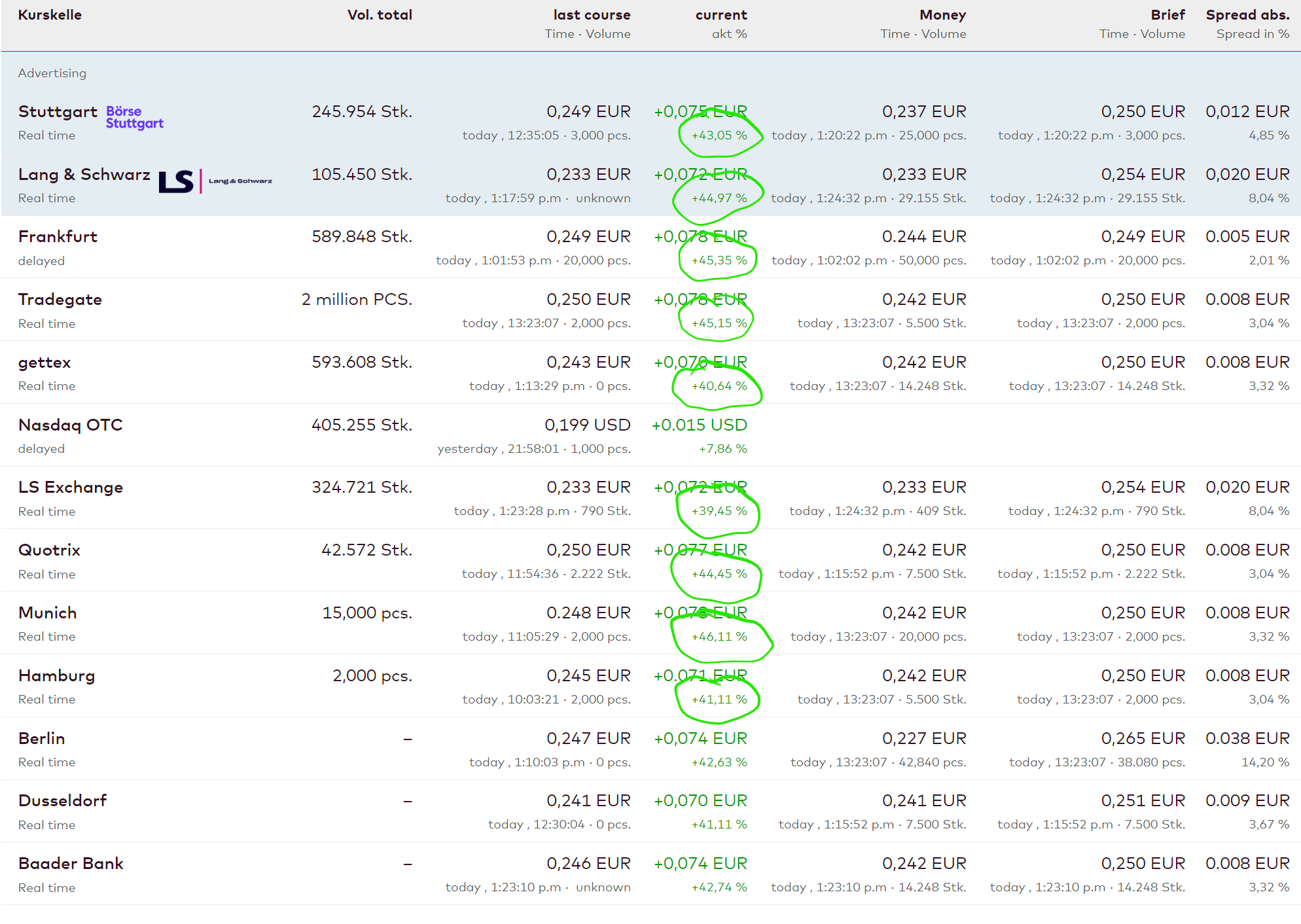
Task: Click the Börse Stuttgart logo
Action: point(134,117)
